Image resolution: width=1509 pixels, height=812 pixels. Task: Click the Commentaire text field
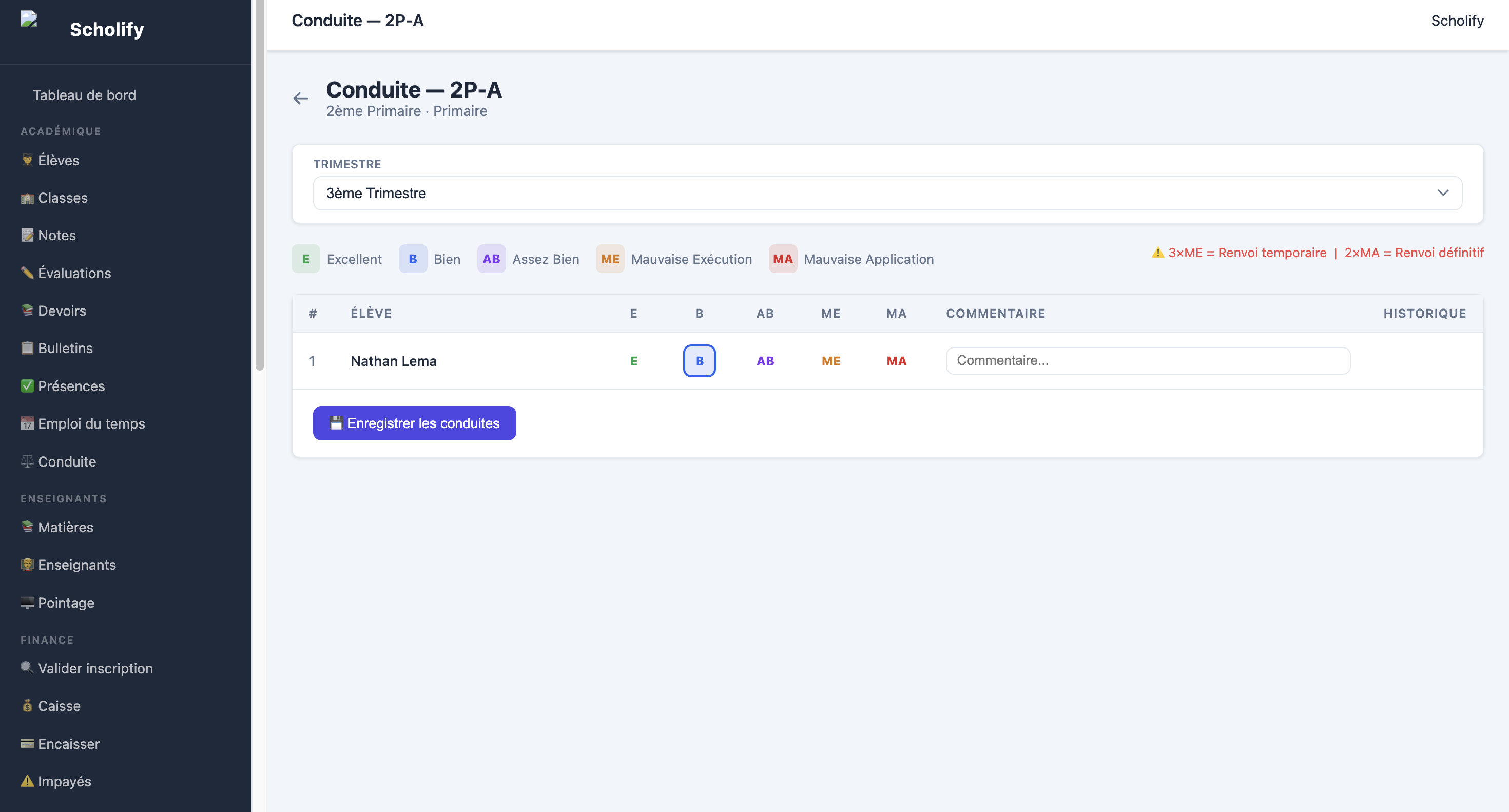click(1148, 360)
